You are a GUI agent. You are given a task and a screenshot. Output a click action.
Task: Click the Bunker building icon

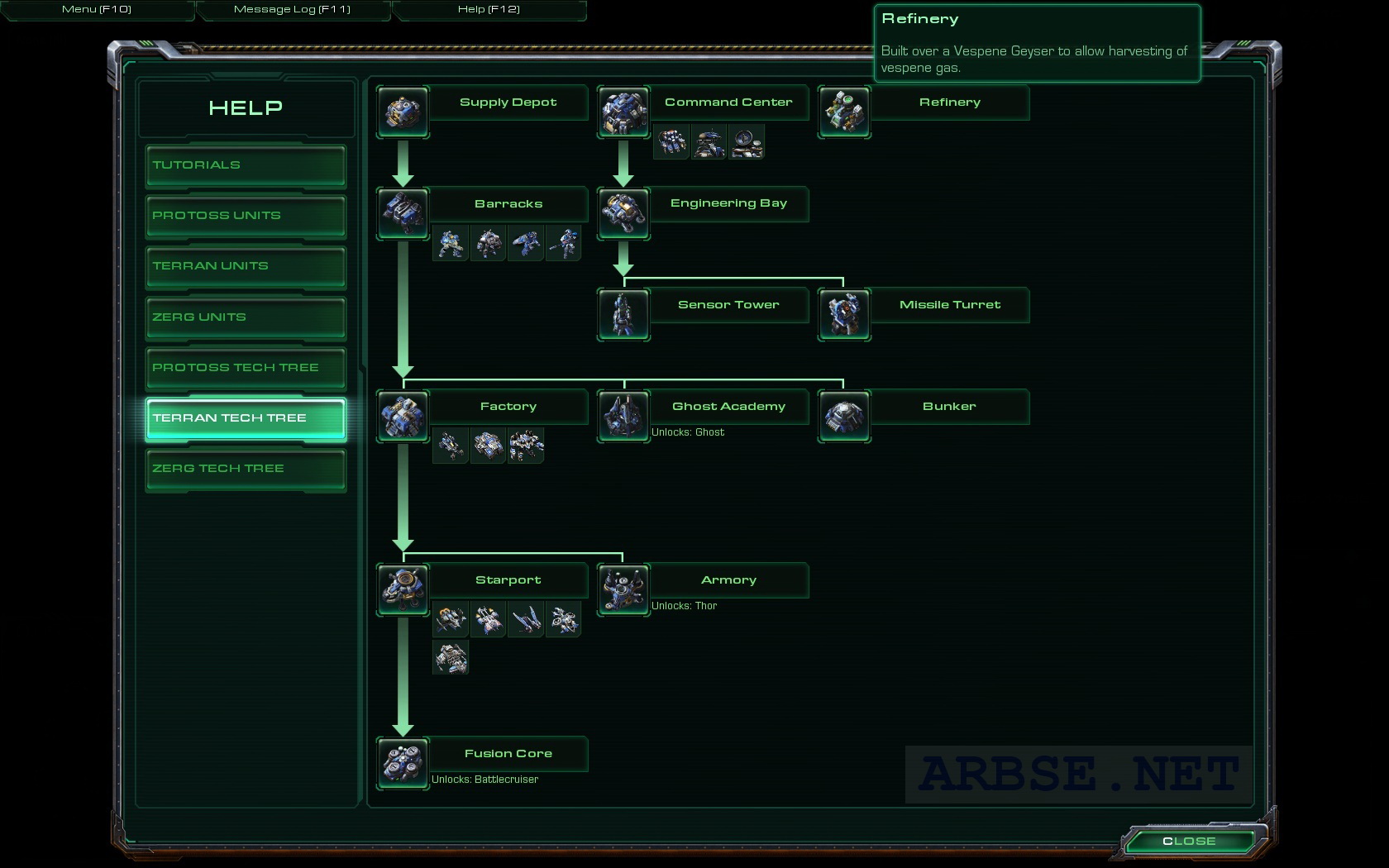click(844, 416)
